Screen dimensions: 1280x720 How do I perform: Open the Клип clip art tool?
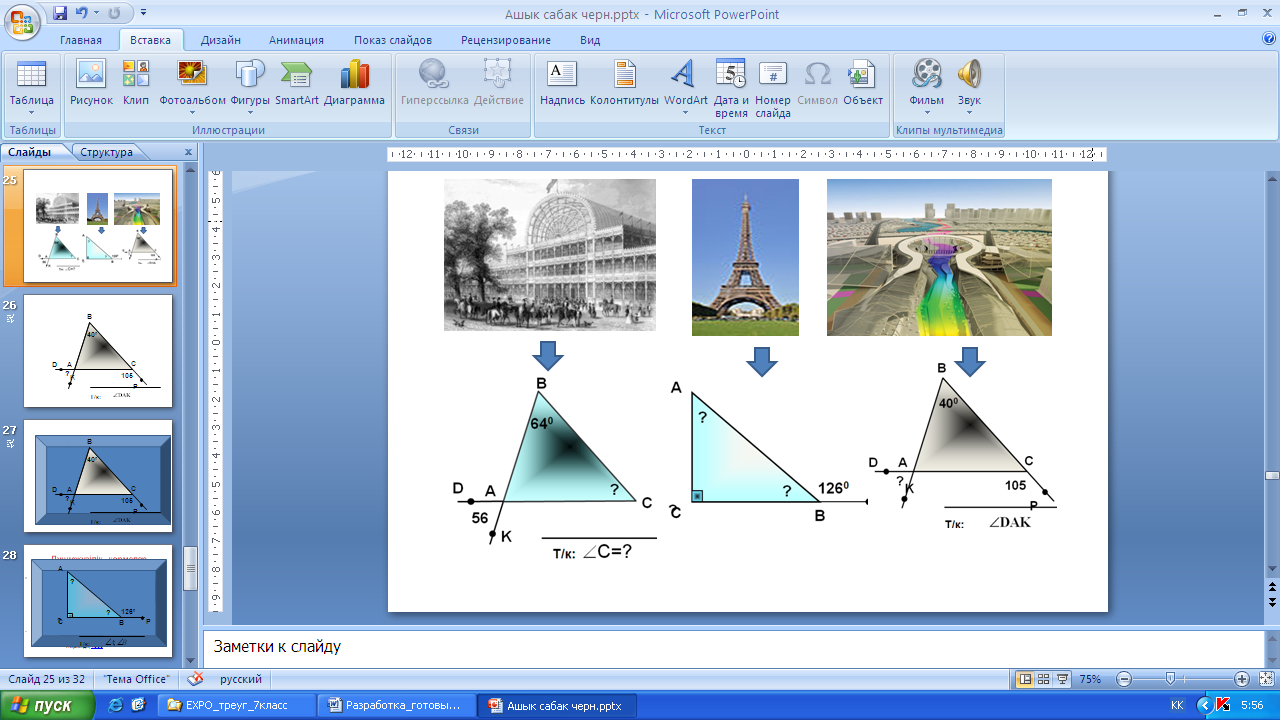(136, 84)
